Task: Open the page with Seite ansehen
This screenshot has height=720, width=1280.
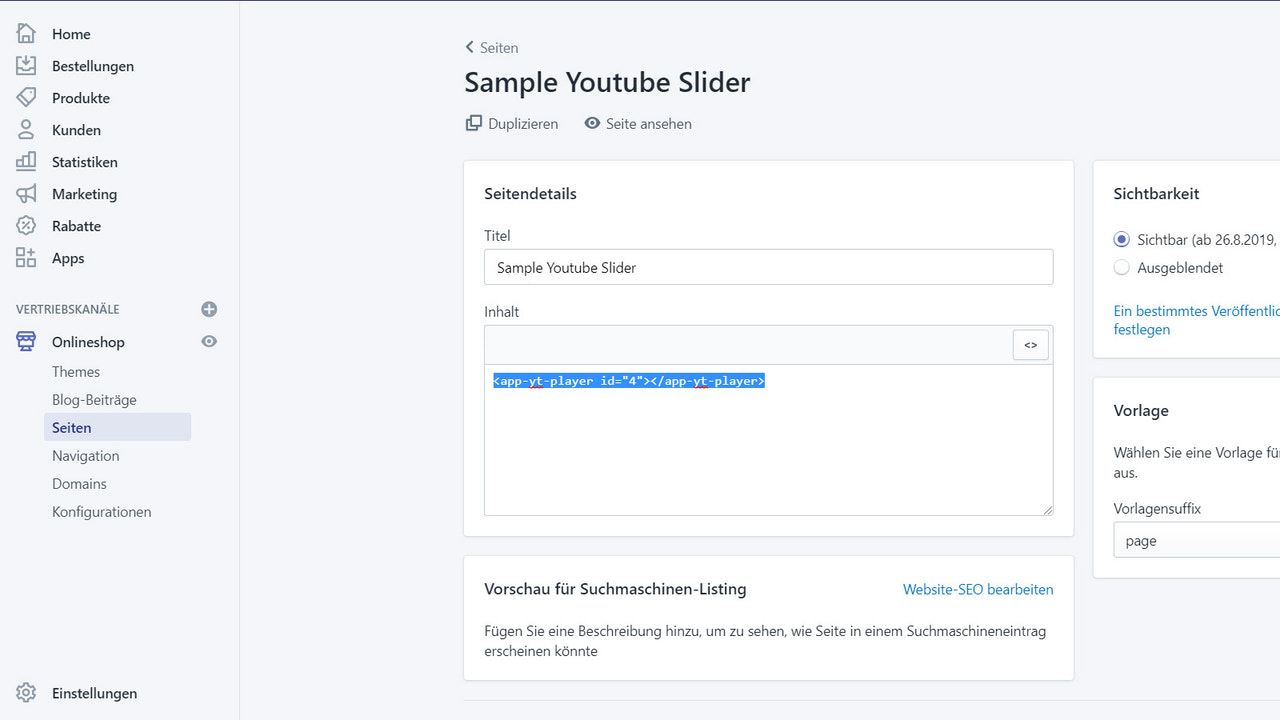Action: pyautogui.click(x=648, y=123)
